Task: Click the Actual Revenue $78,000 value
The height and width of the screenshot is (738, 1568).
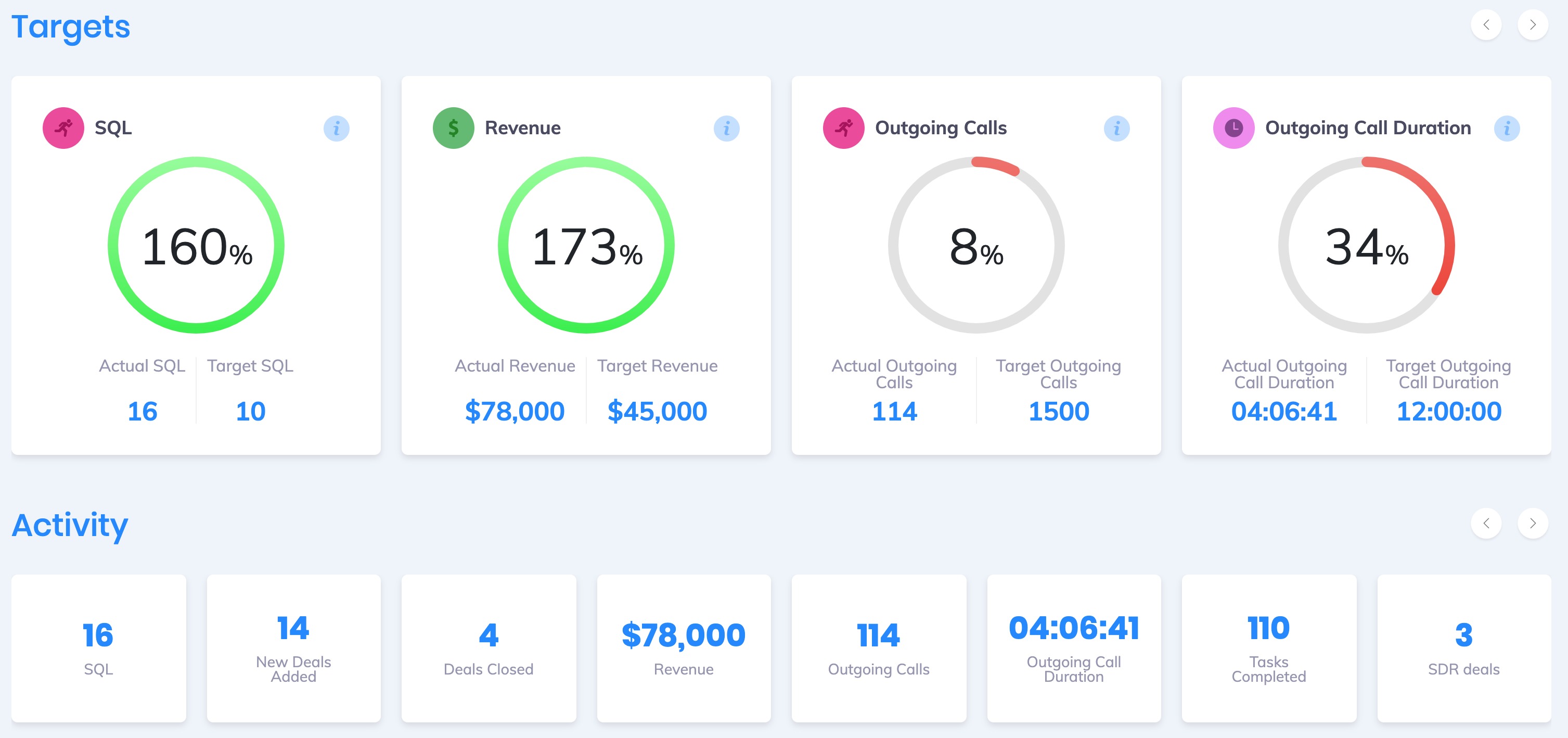Action: click(515, 412)
